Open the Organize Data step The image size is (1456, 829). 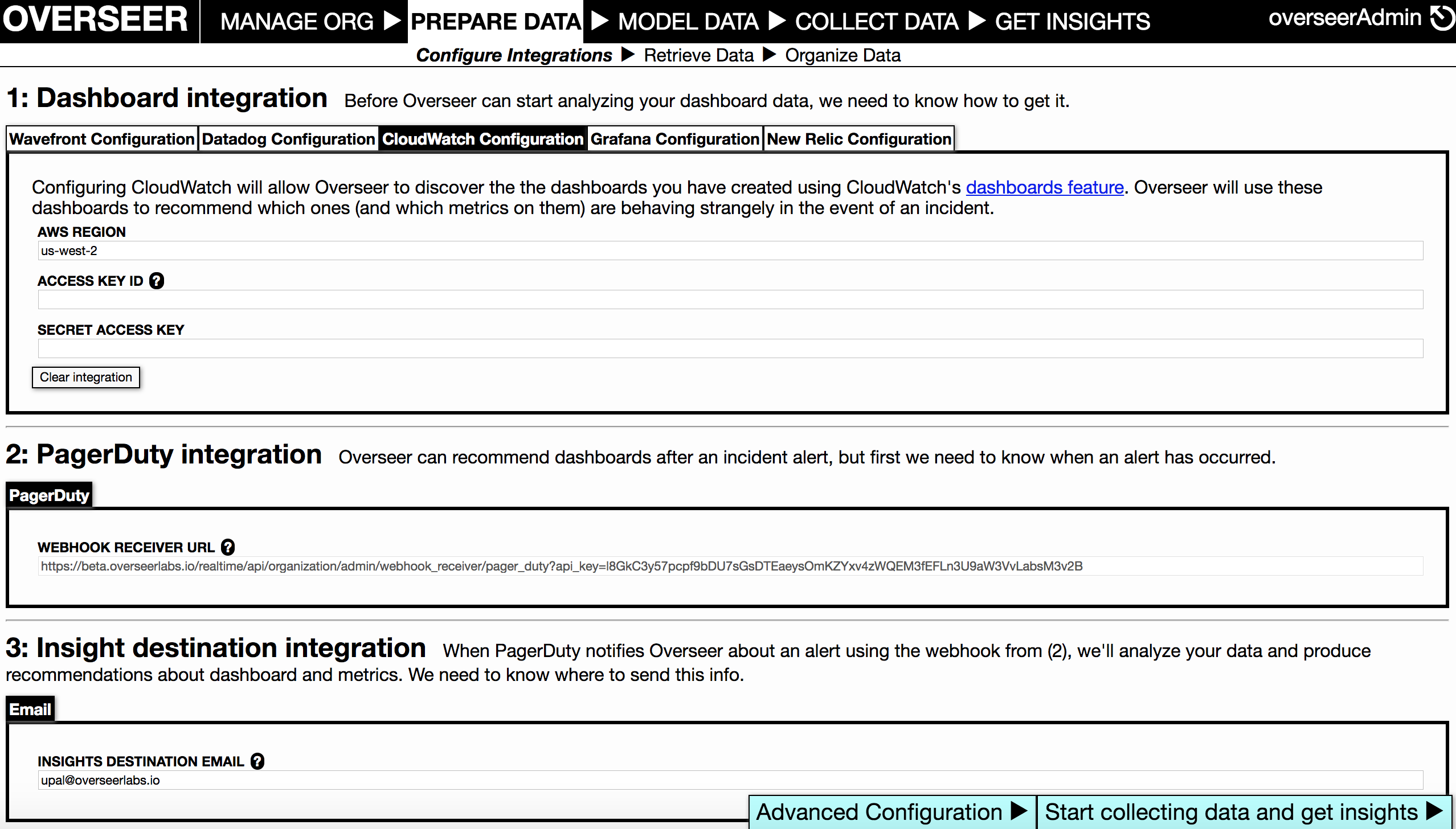tap(842, 55)
